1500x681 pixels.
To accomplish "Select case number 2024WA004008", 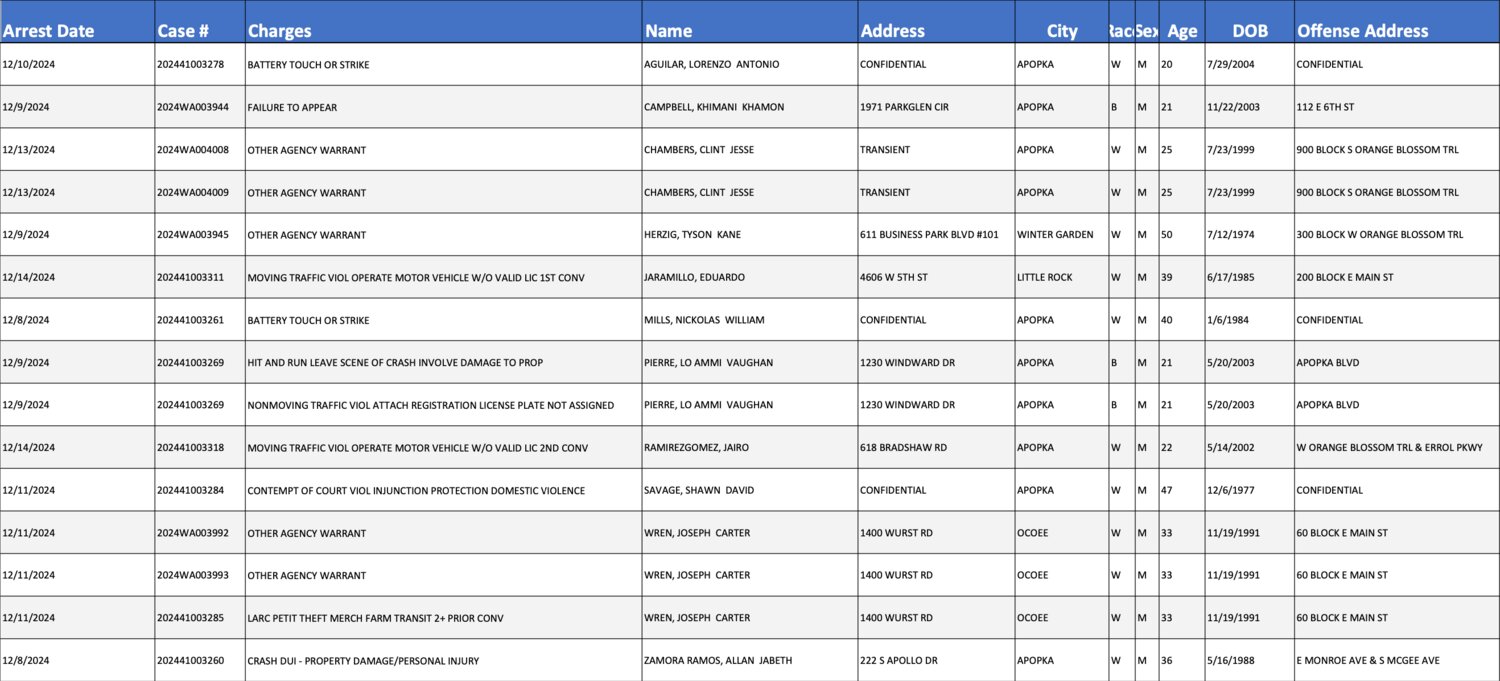I will pos(192,150).
